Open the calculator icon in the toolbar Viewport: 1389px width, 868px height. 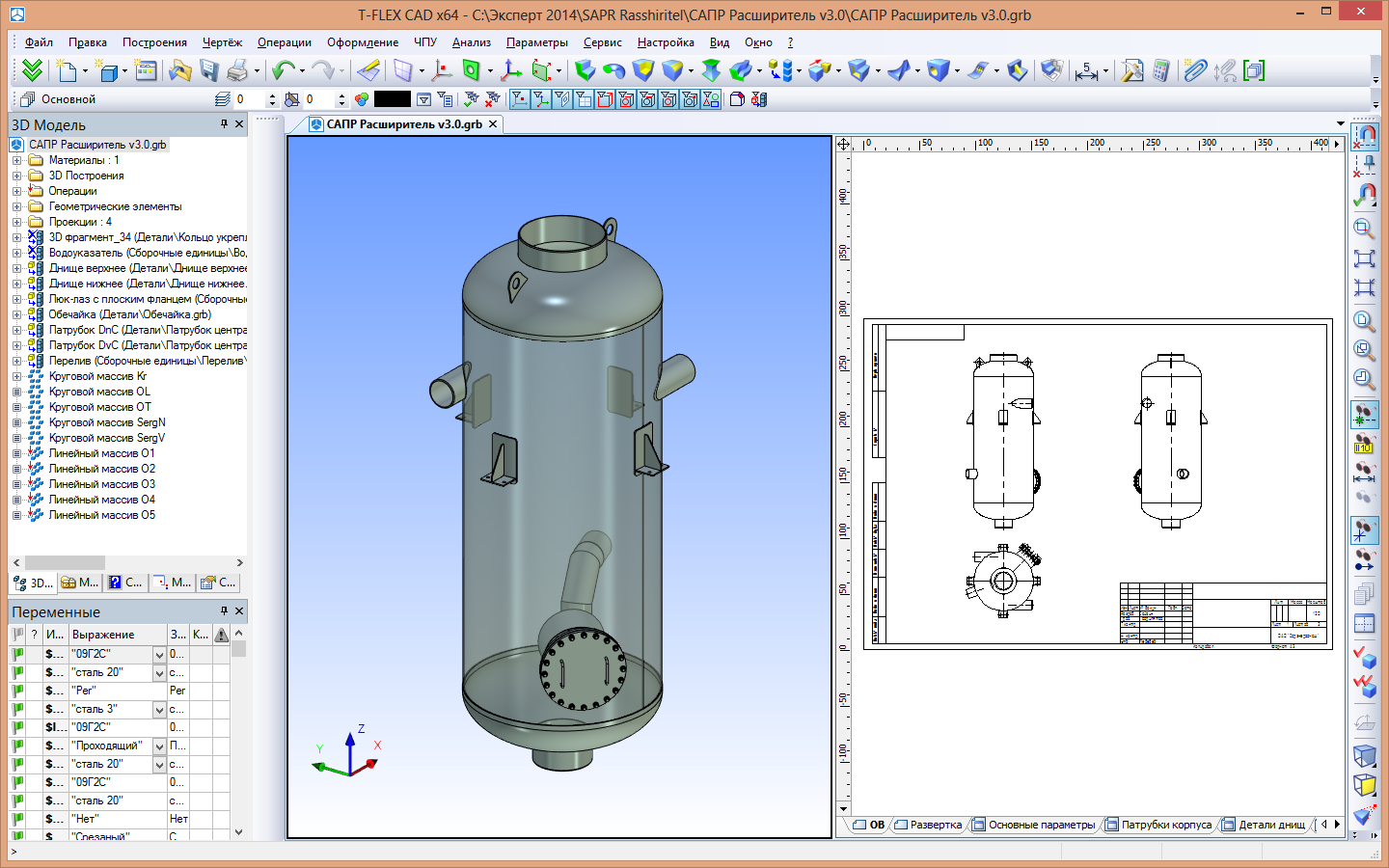coord(1161,70)
